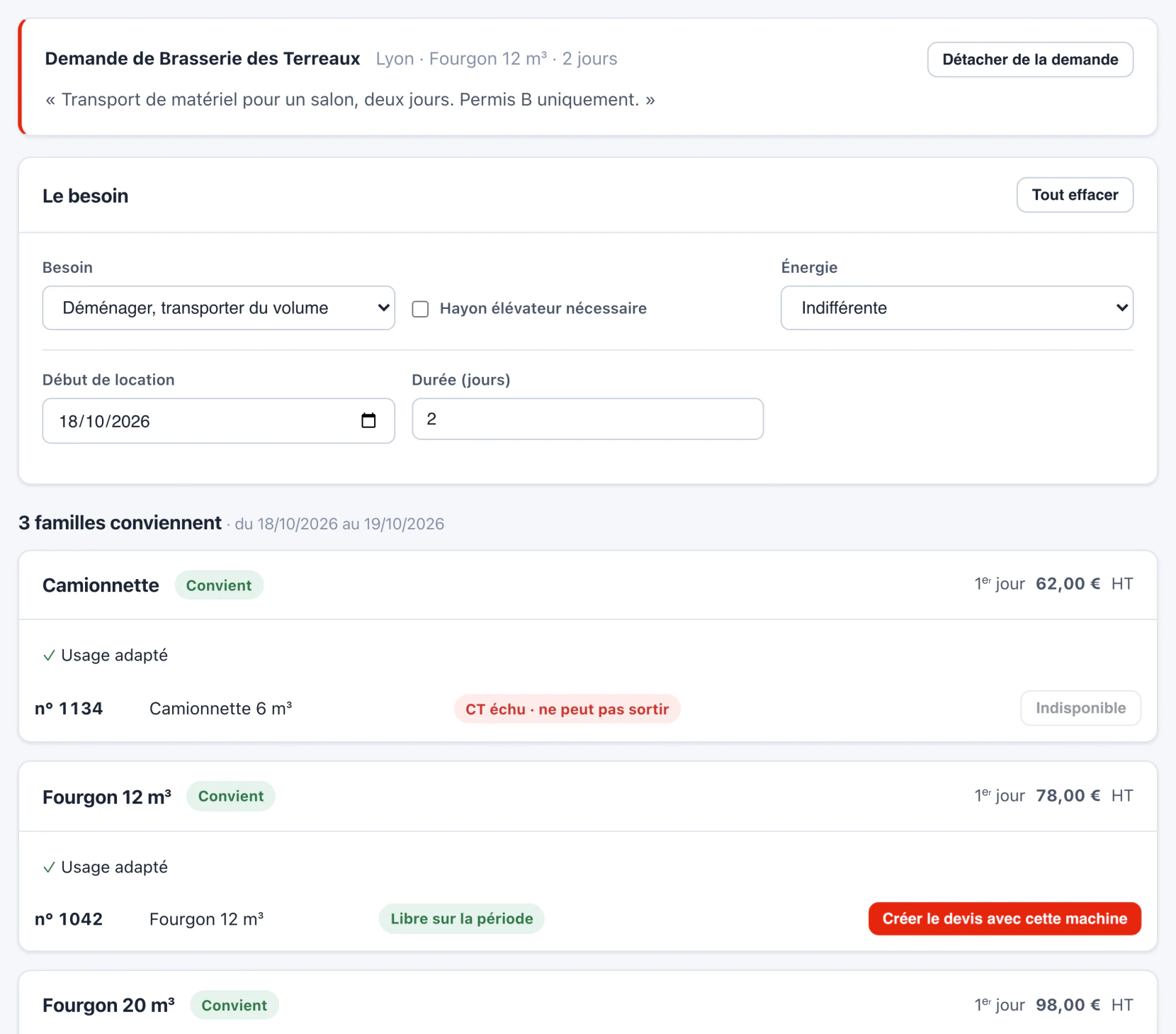Focus the Durée (jours) input field
1176x1034 pixels.
point(588,419)
